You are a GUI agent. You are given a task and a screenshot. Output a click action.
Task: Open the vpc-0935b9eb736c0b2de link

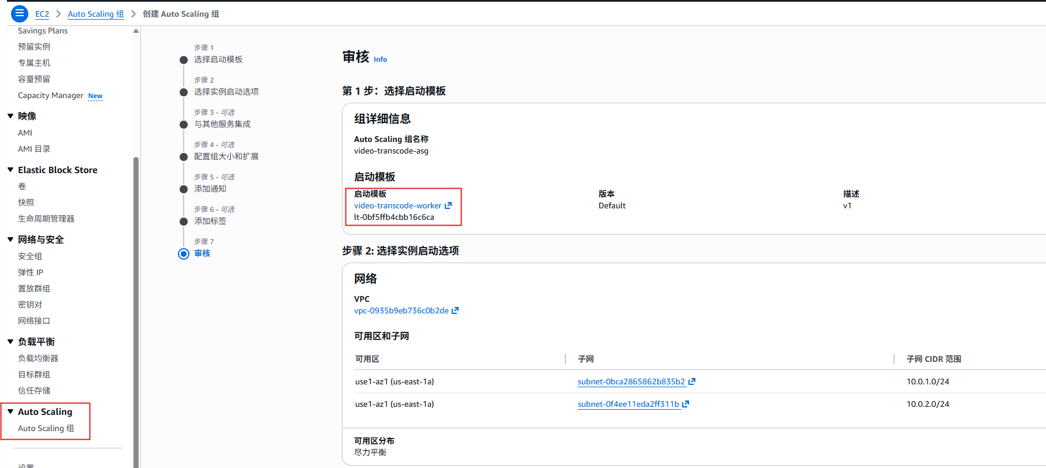point(401,311)
